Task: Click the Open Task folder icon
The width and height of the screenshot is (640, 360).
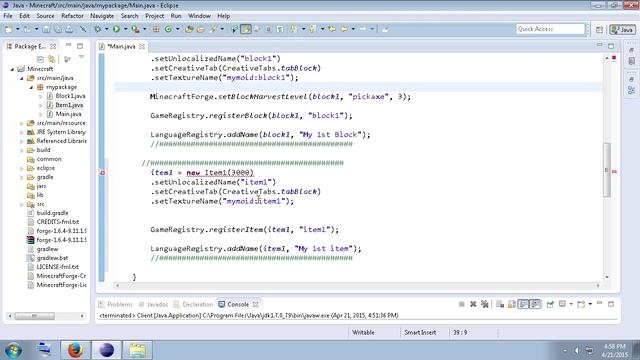Action: (x=200, y=29)
